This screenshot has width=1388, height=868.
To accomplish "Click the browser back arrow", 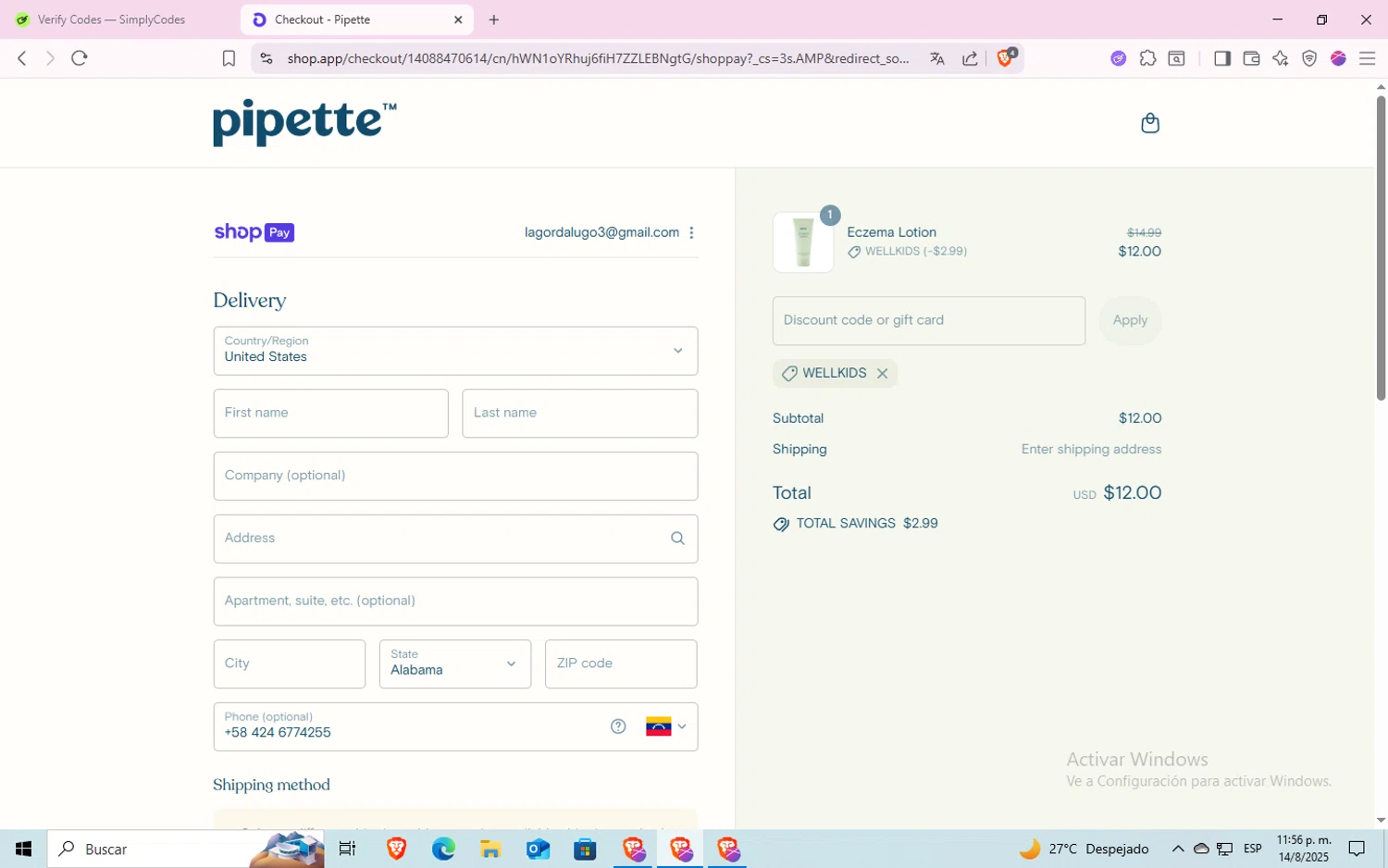I will pyautogui.click(x=22, y=58).
